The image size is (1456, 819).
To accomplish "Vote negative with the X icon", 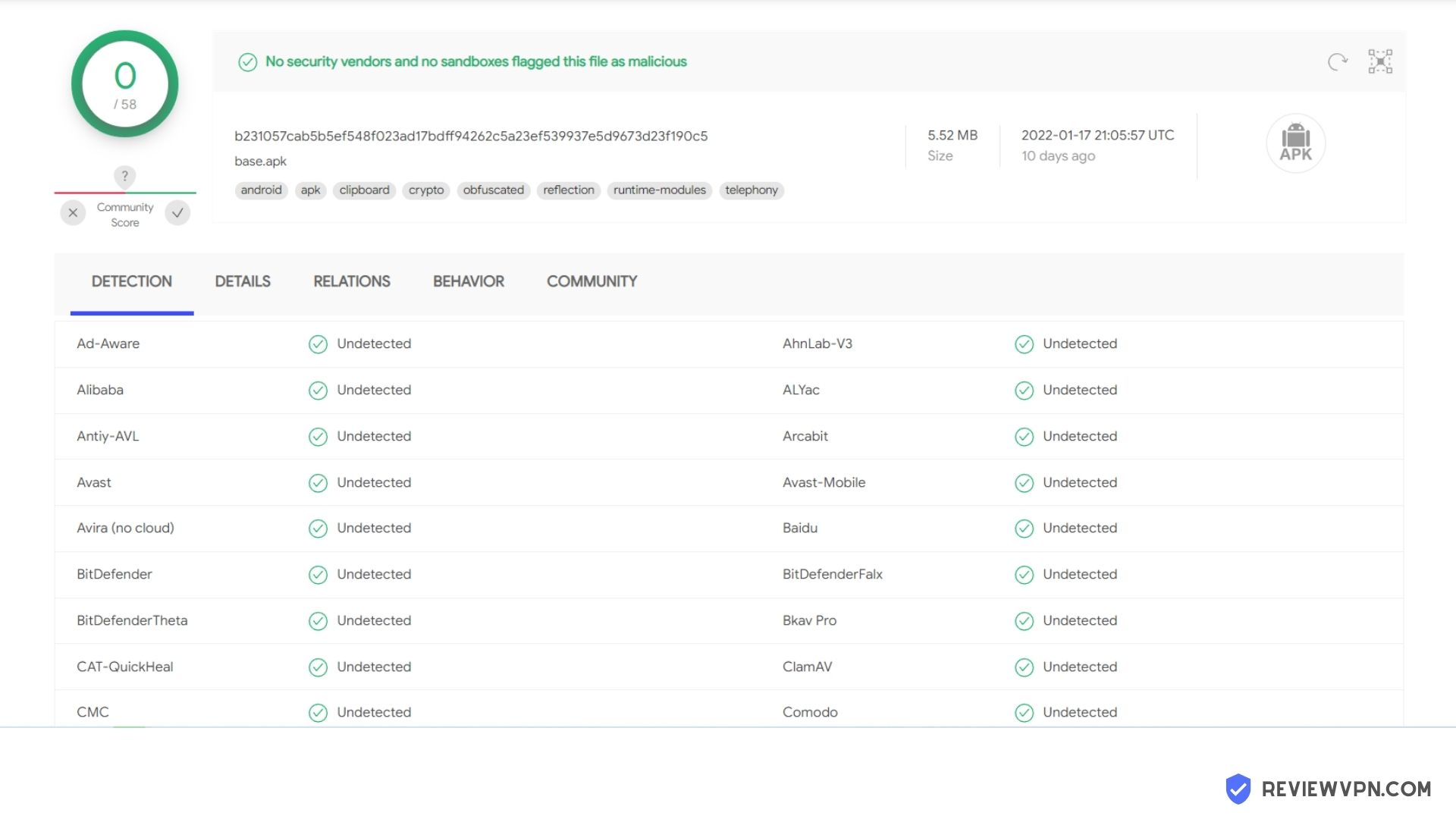I will 73,213.
